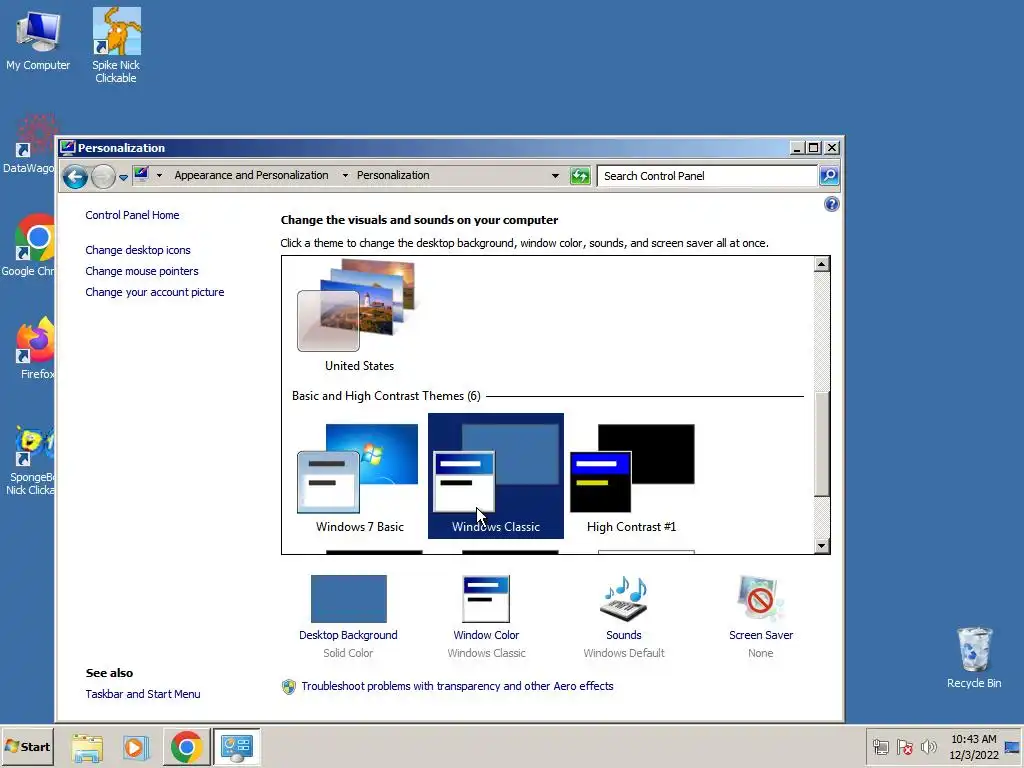Click the Control Panel icon in address bar
This screenshot has height=768, width=1024.
pos(141,174)
